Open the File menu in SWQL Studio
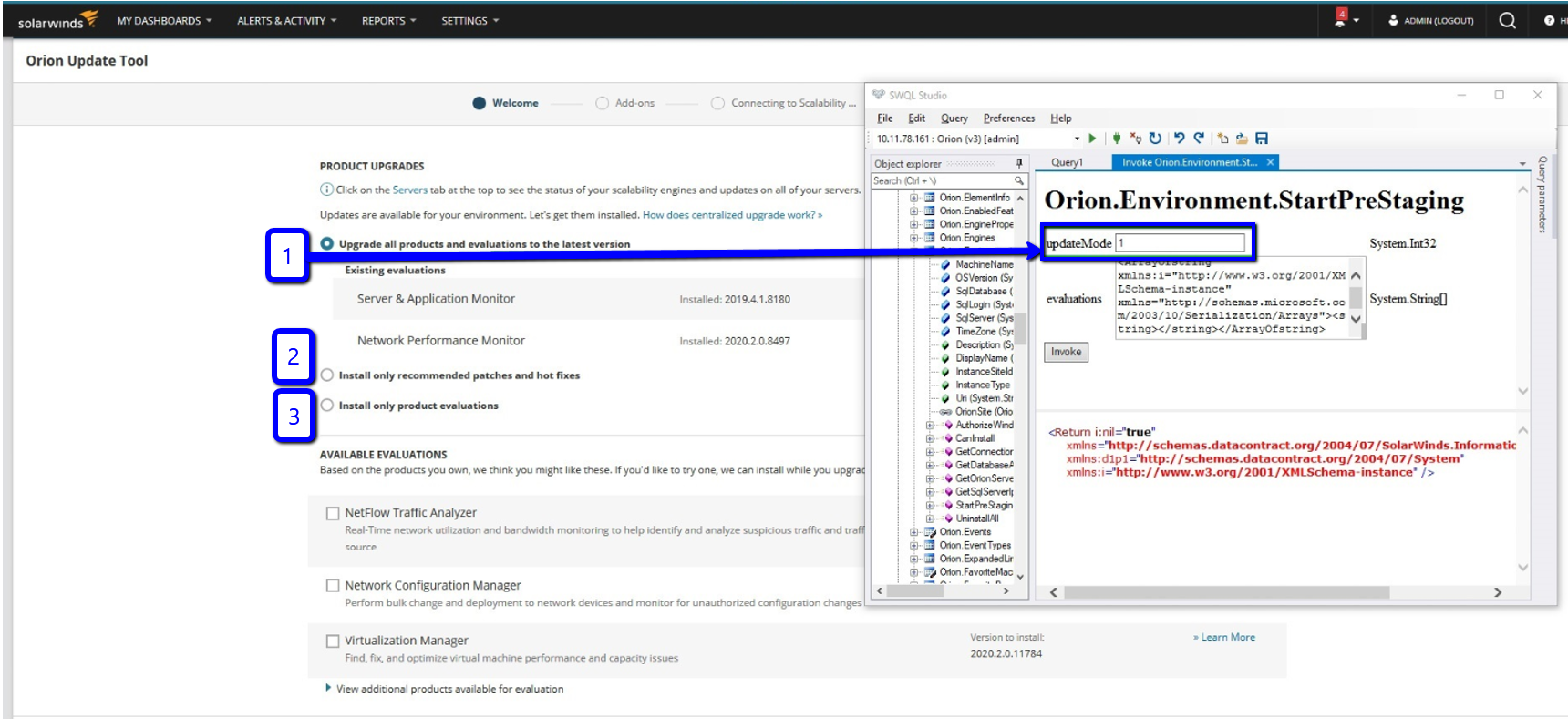Image resolution: width=1568 pixels, height=719 pixels. tap(885, 118)
